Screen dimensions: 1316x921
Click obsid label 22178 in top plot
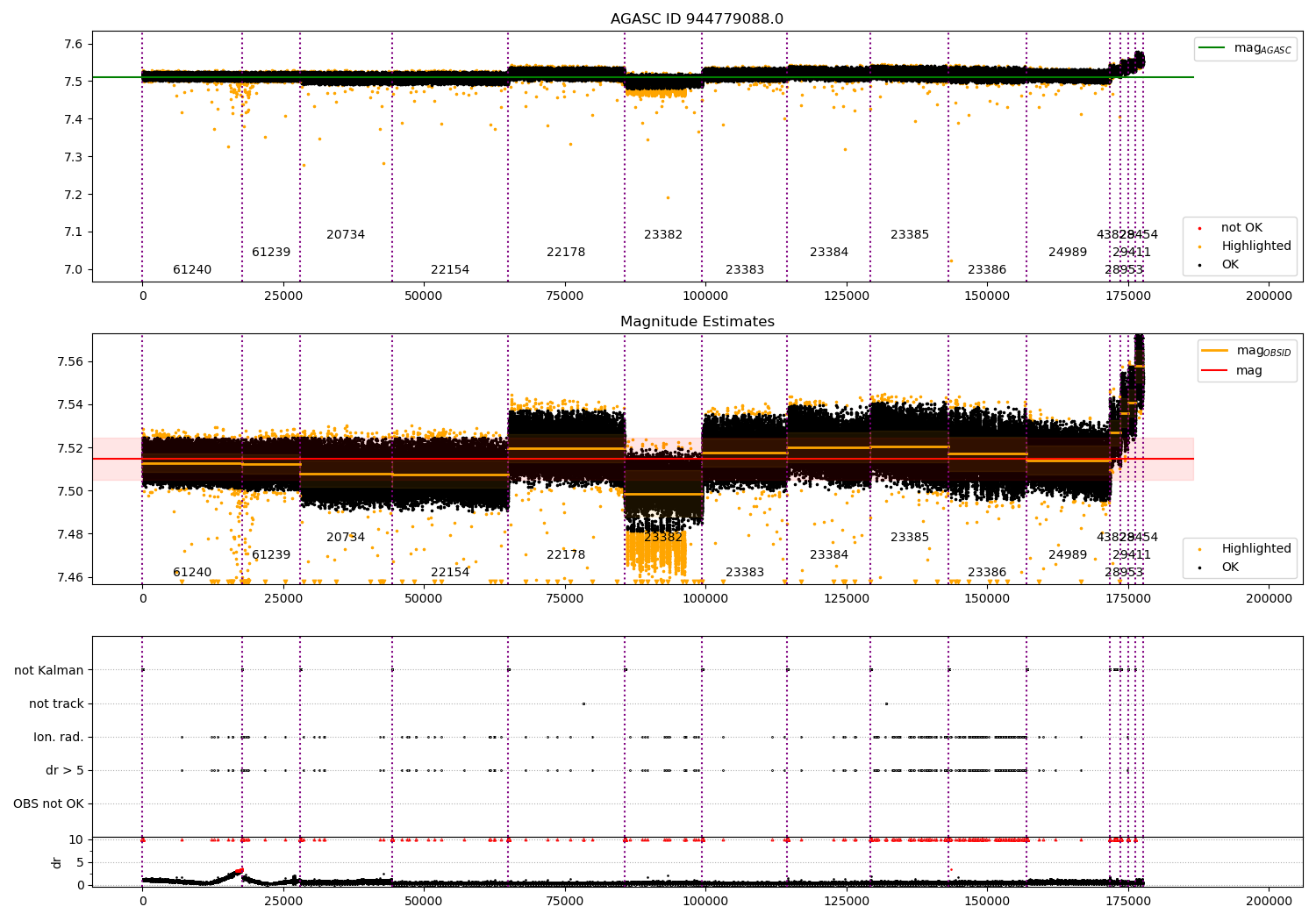point(566,252)
